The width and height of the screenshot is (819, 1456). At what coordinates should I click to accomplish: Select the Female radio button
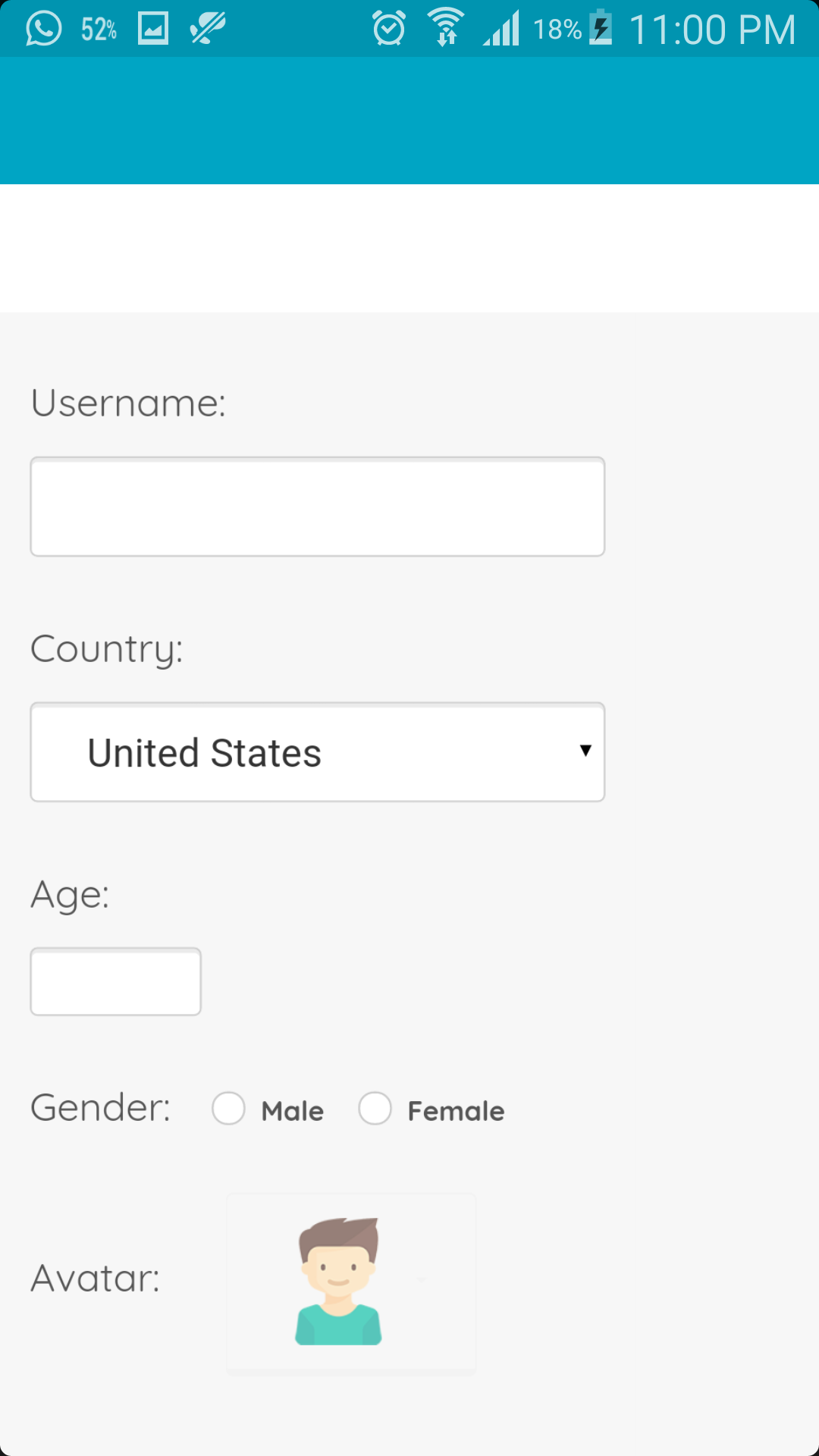(375, 1109)
